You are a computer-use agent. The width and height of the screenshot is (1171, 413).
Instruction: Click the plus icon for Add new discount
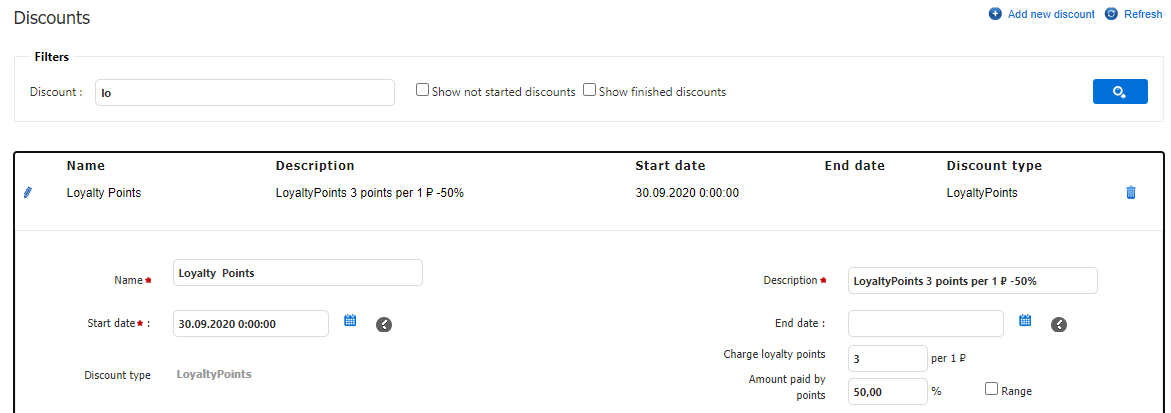(x=995, y=14)
